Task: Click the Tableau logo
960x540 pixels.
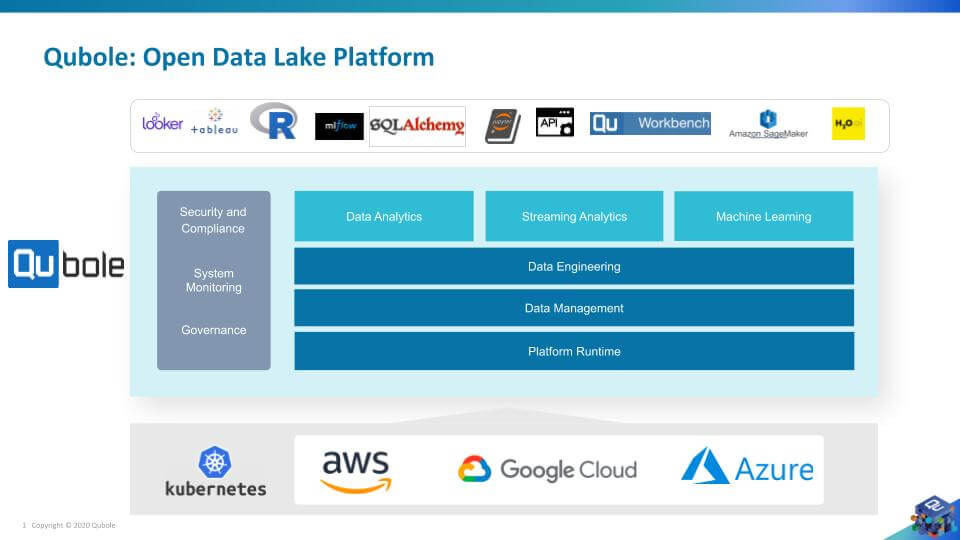Action: point(214,122)
